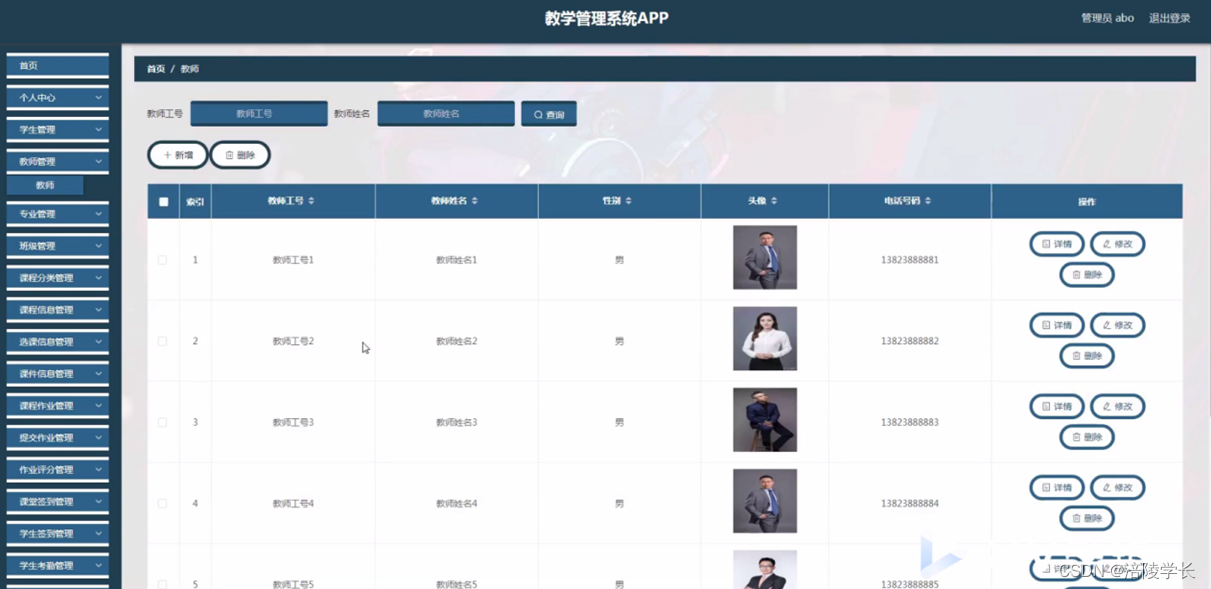Expand the 学生签到管理 sidebar menu

tap(57, 534)
